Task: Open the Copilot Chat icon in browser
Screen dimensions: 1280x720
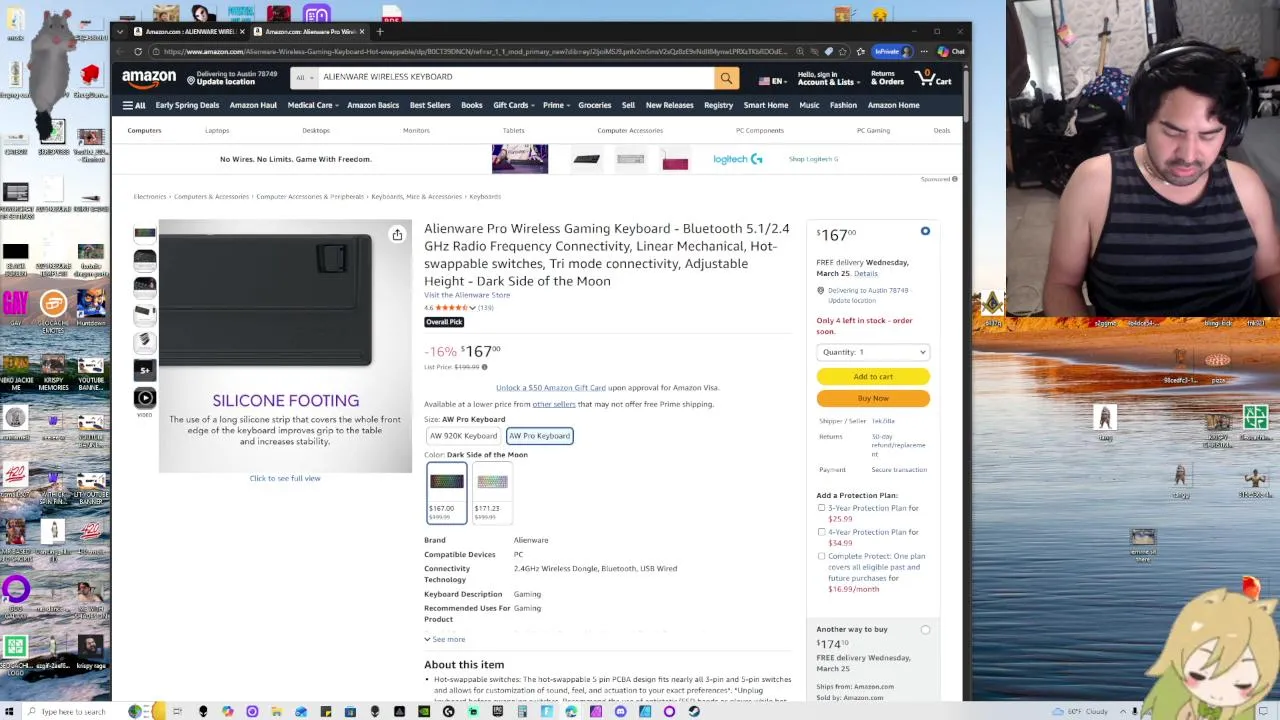Action: pos(951,52)
